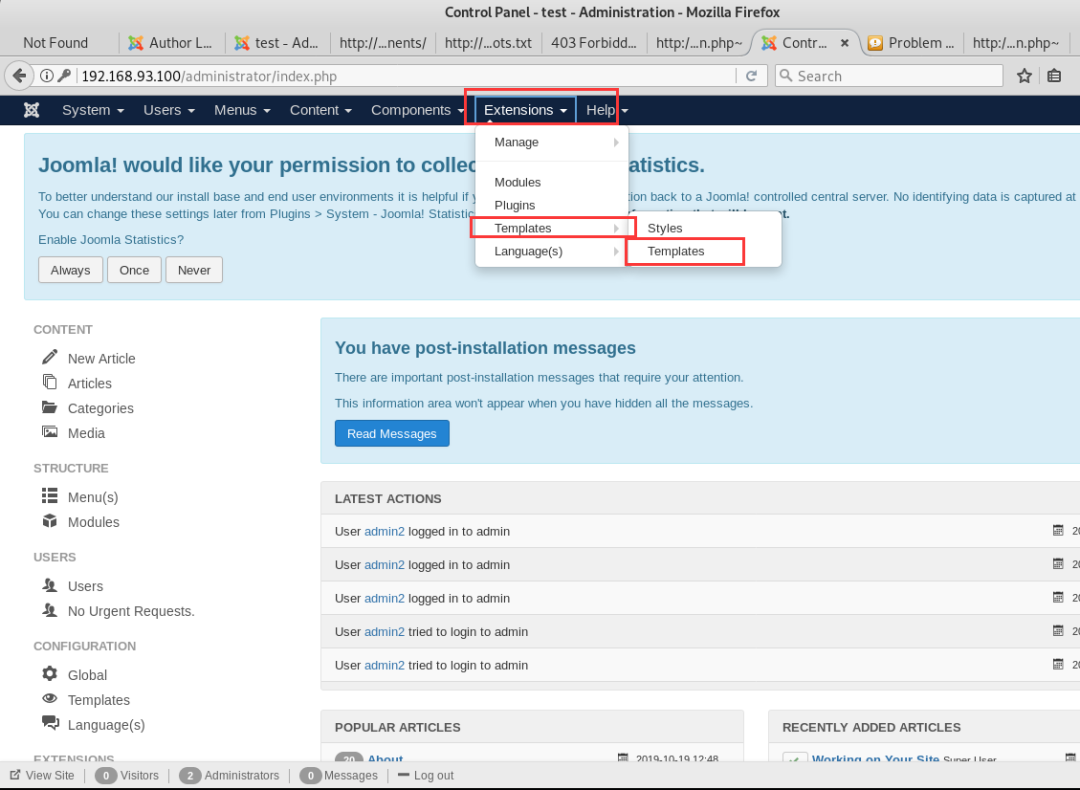
Task: Click the search magnifier icon in search box
Action: click(786, 75)
